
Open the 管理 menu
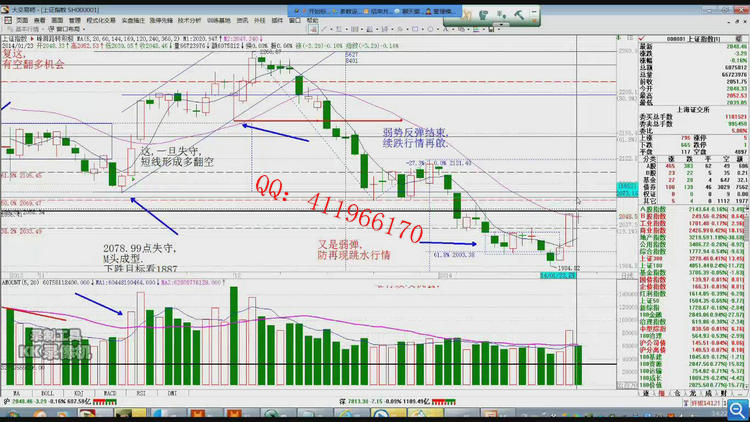click(75, 21)
